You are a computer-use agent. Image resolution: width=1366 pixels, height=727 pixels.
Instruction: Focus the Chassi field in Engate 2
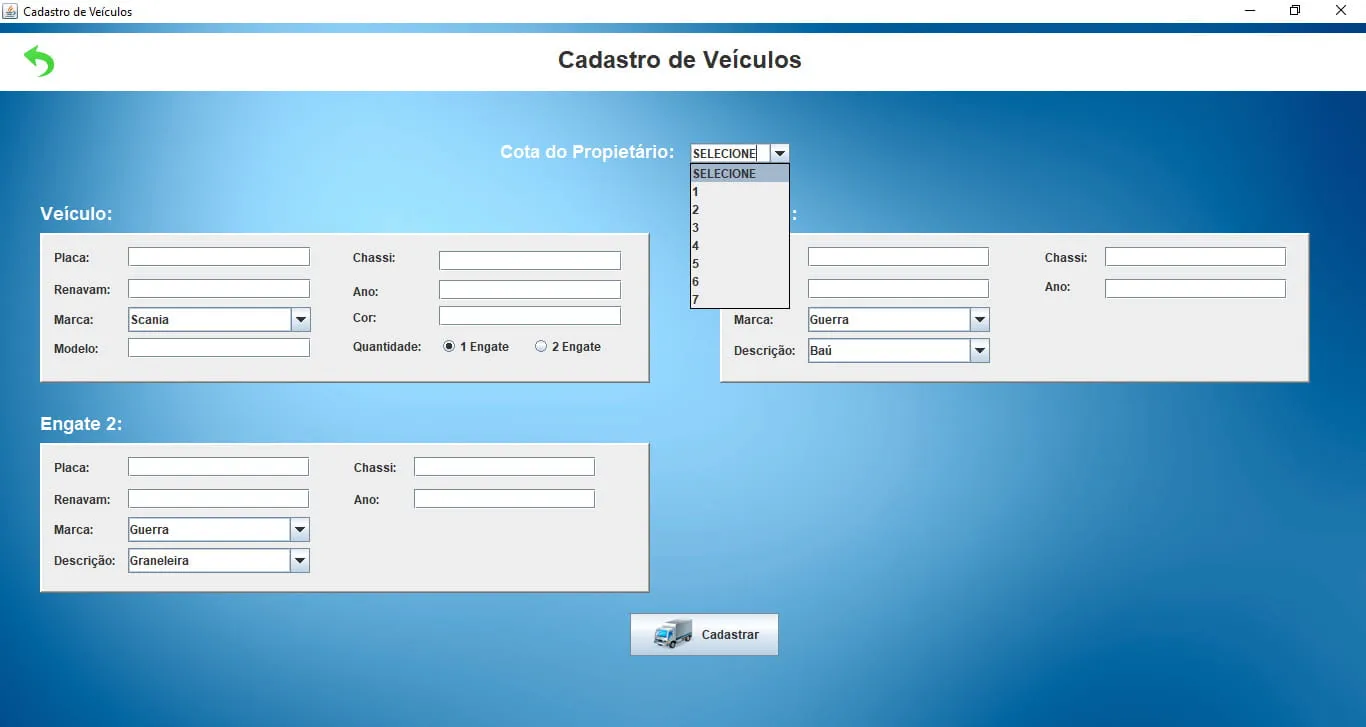pyautogui.click(x=504, y=467)
